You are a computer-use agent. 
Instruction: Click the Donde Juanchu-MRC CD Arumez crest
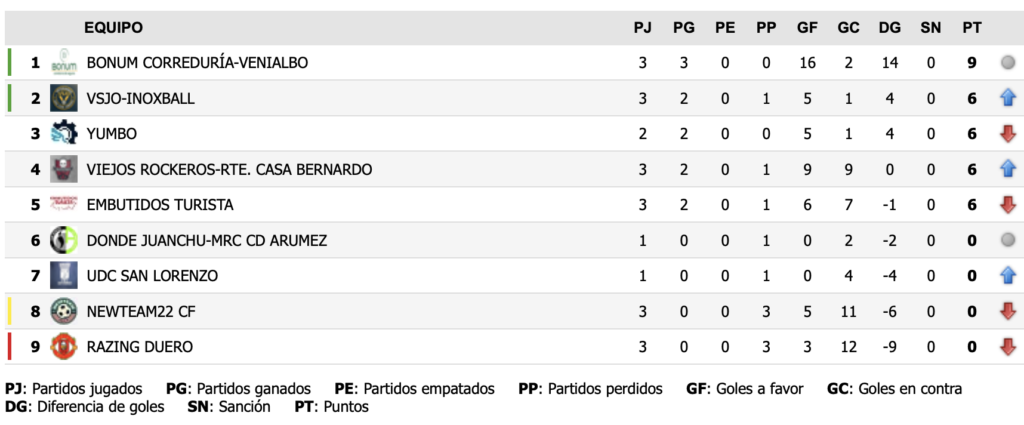click(x=64, y=240)
